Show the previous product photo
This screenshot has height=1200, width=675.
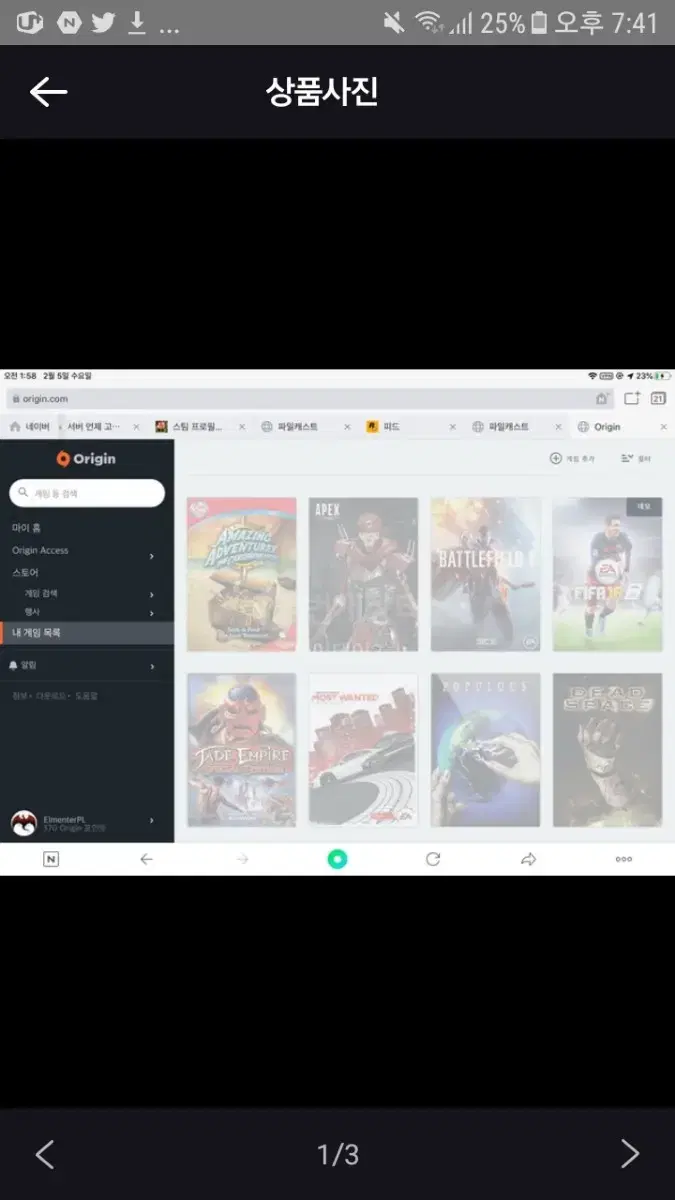tap(45, 1154)
